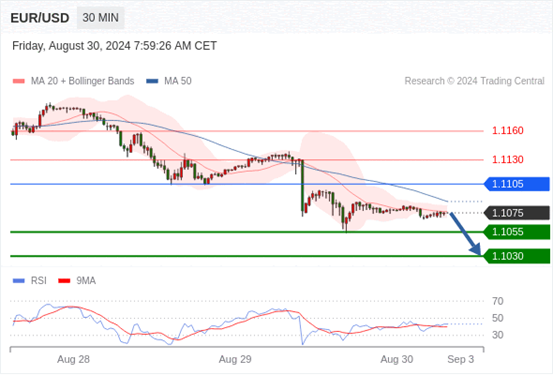Click the Aug 29 date axis label
Viewport: 553px width, 375px height.
235,359
